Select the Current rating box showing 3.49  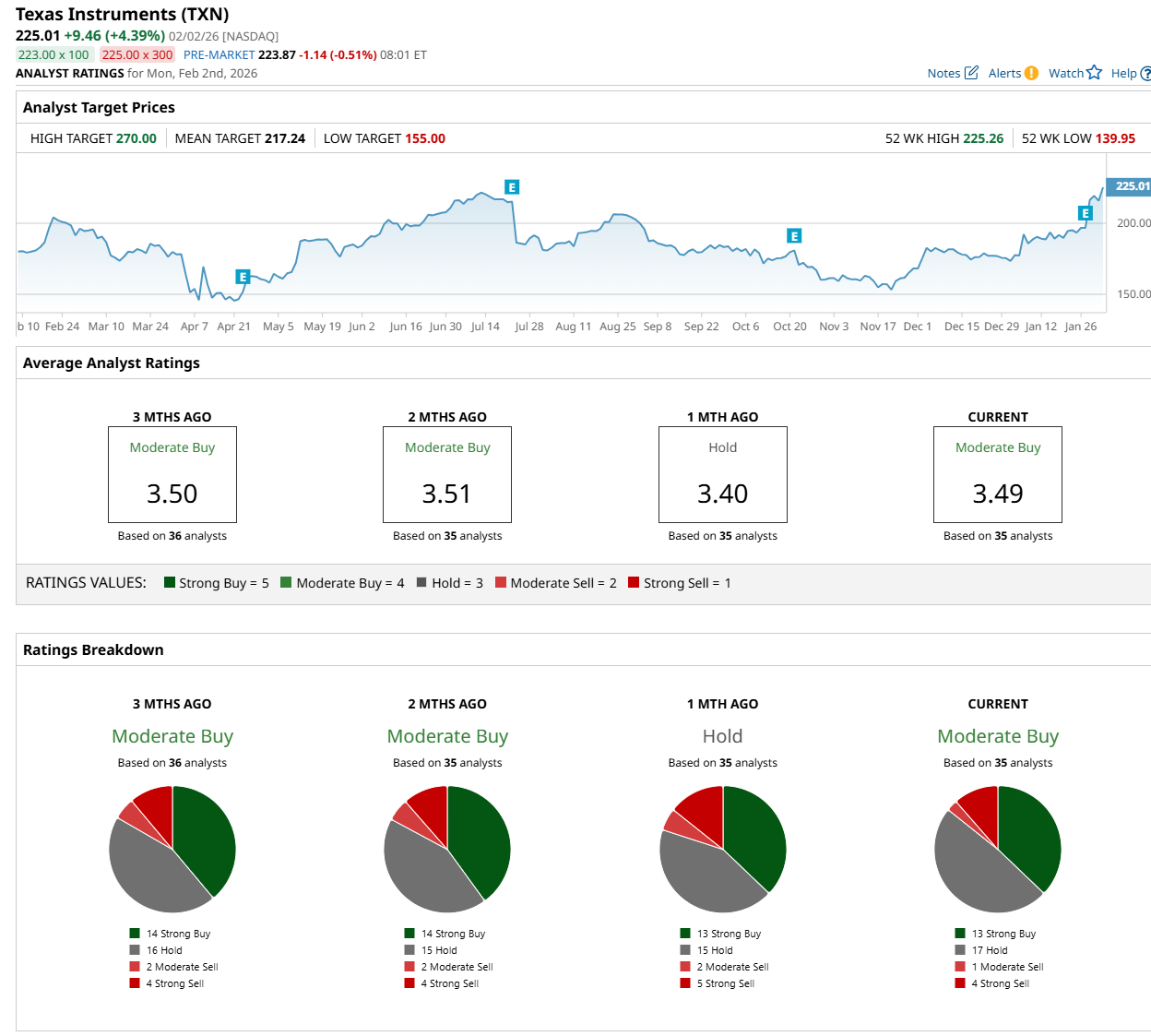pos(997,474)
